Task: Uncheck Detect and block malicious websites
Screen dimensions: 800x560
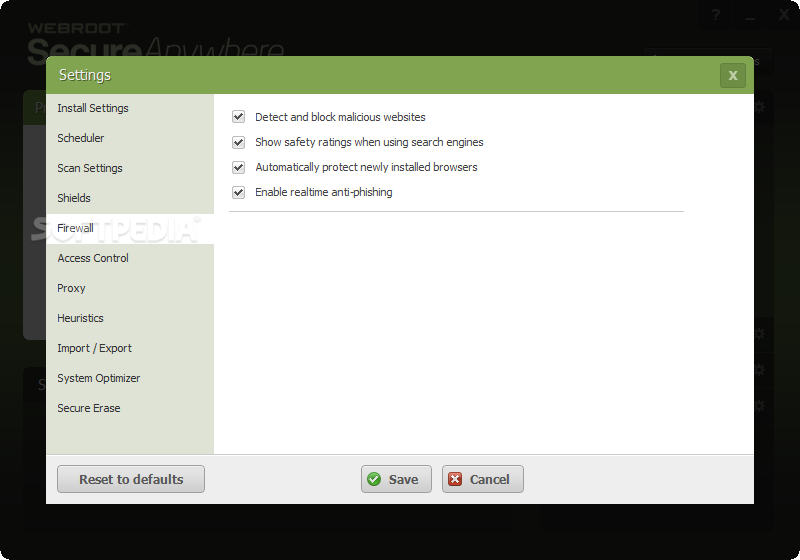Action: click(x=238, y=117)
